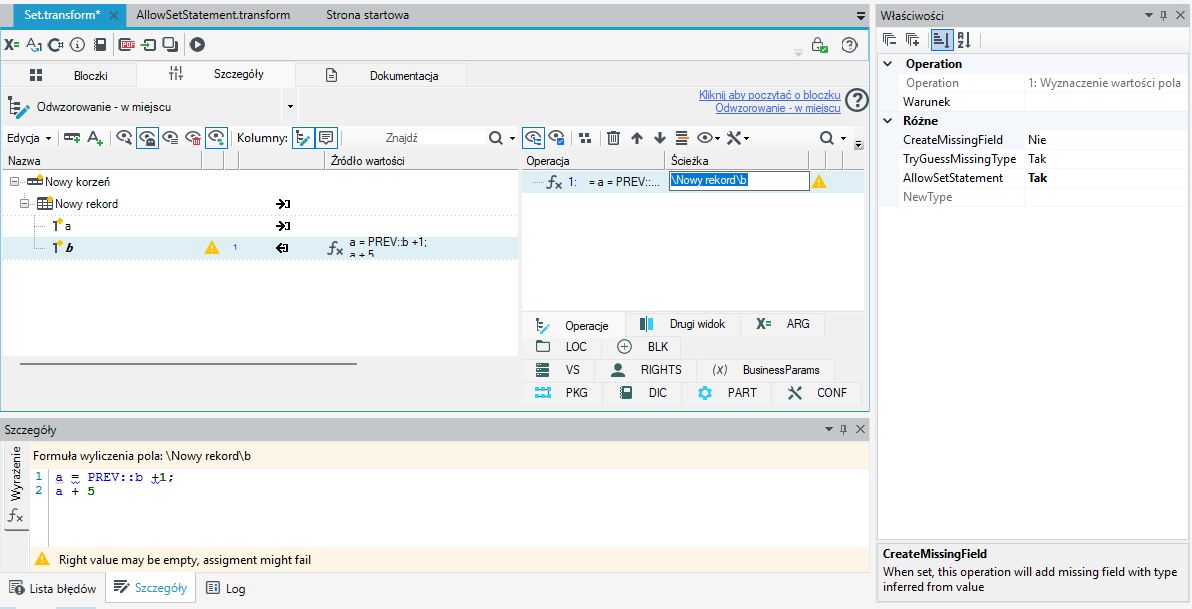Switch to the AllowSetStatement.transform document tab
This screenshot has width=1192, height=609.
coord(213,14)
